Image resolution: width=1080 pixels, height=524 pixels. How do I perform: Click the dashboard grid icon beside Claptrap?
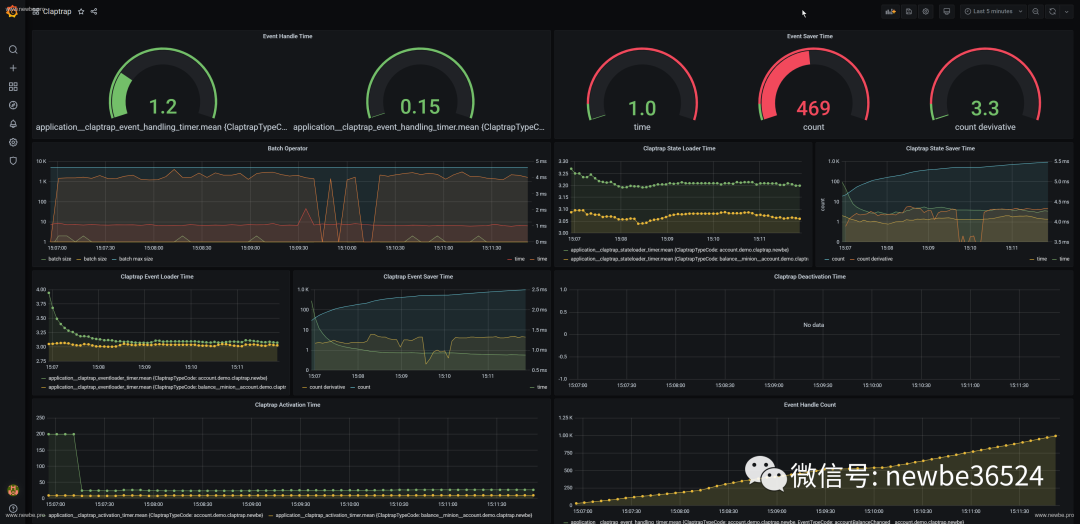[x=36, y=12]
